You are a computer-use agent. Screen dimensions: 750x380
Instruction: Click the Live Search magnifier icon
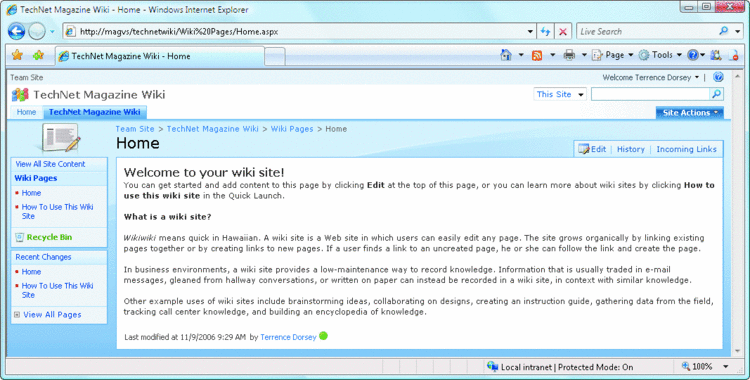click(724, 31)
